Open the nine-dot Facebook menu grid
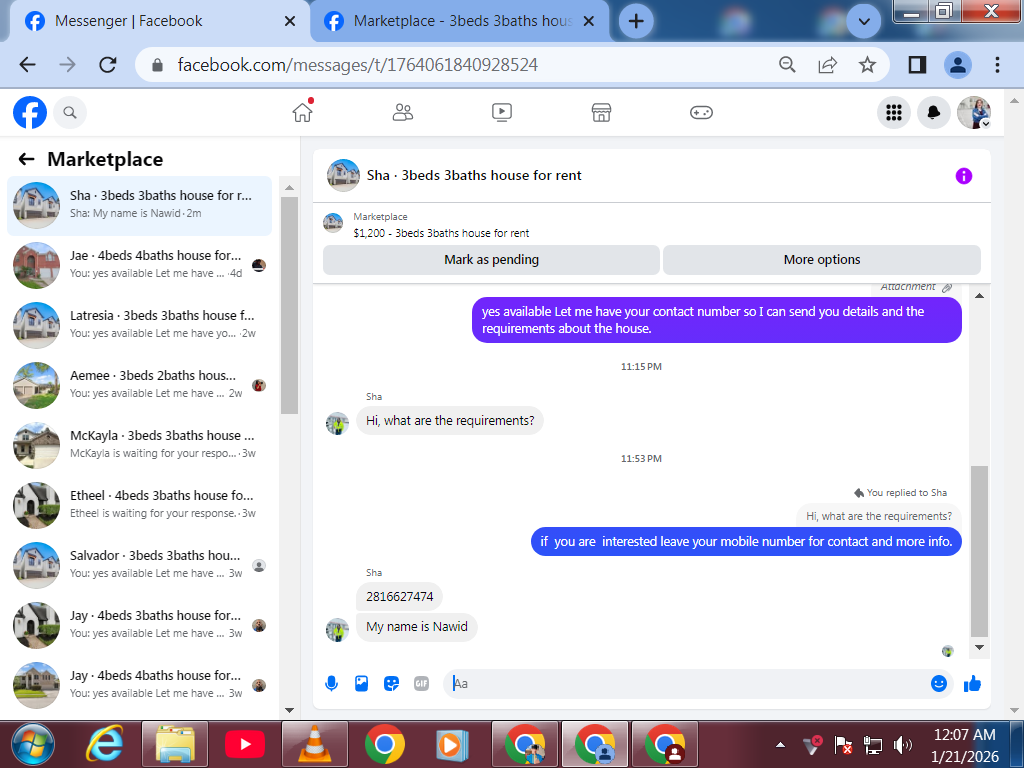 893,113
